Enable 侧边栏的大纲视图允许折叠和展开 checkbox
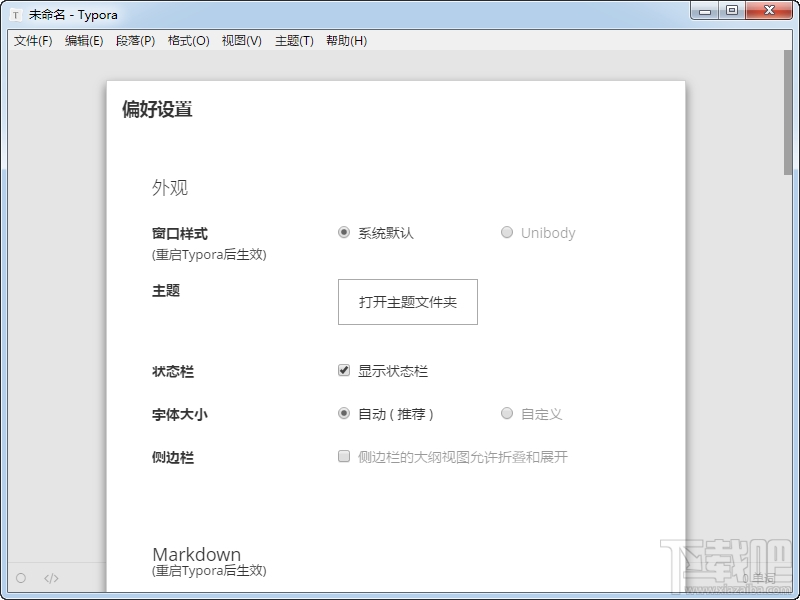The width and height of the screenshot is (800, 600). tap(344, 456)
